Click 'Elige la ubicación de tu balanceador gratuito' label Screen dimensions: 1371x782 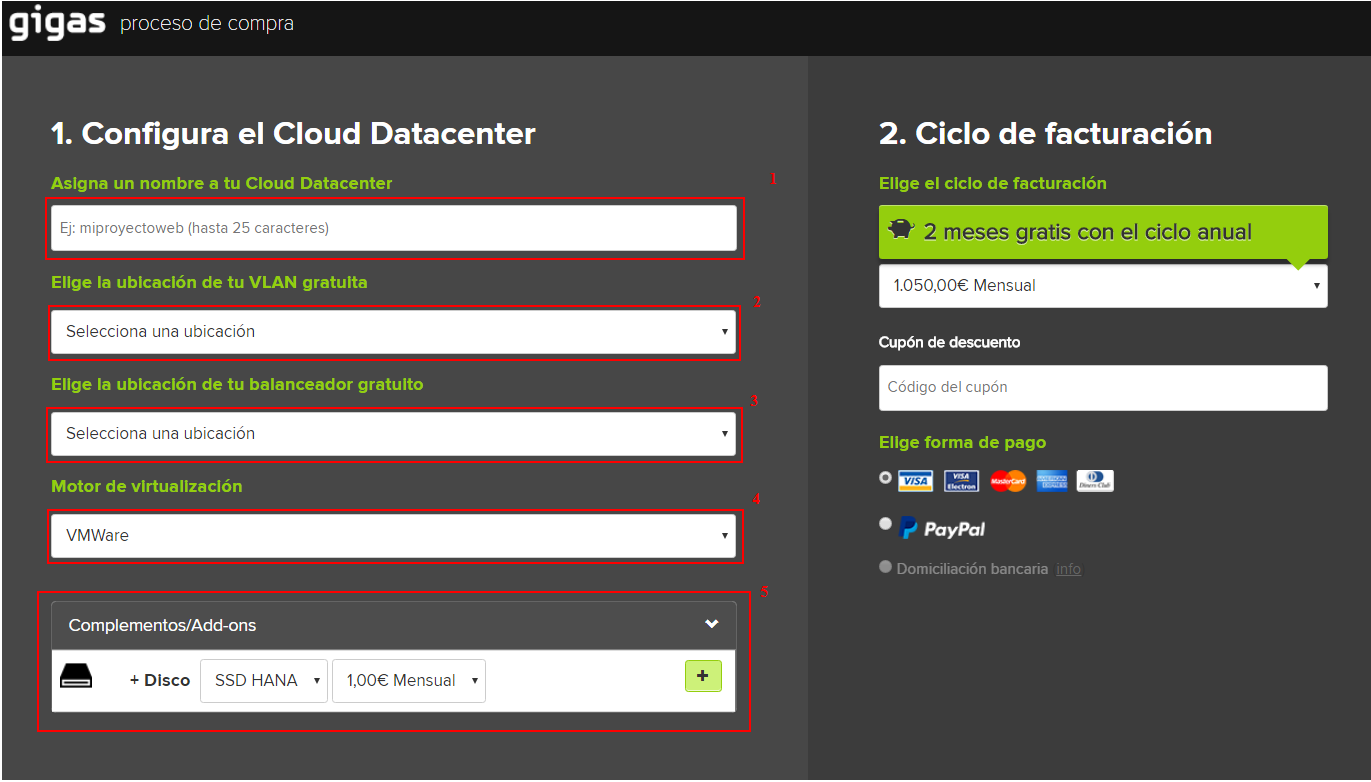238,384
